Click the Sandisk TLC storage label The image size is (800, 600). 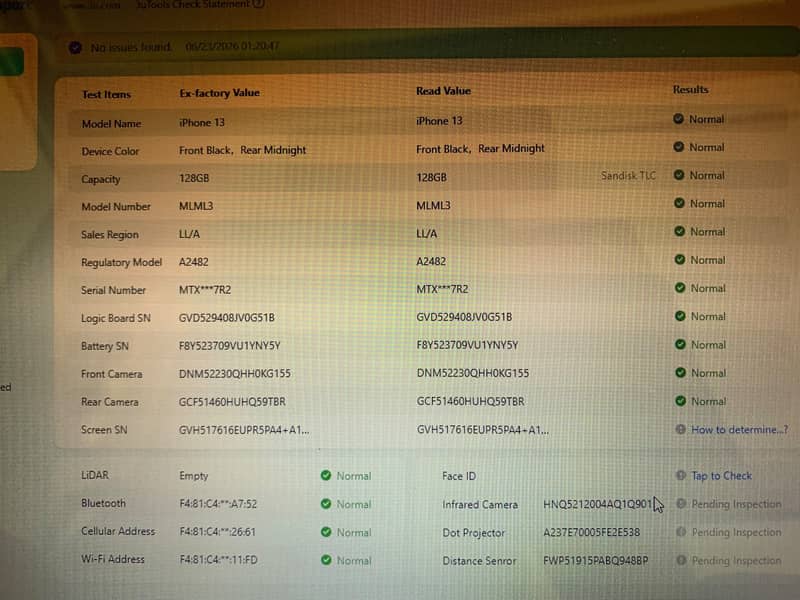pos(628,176)
